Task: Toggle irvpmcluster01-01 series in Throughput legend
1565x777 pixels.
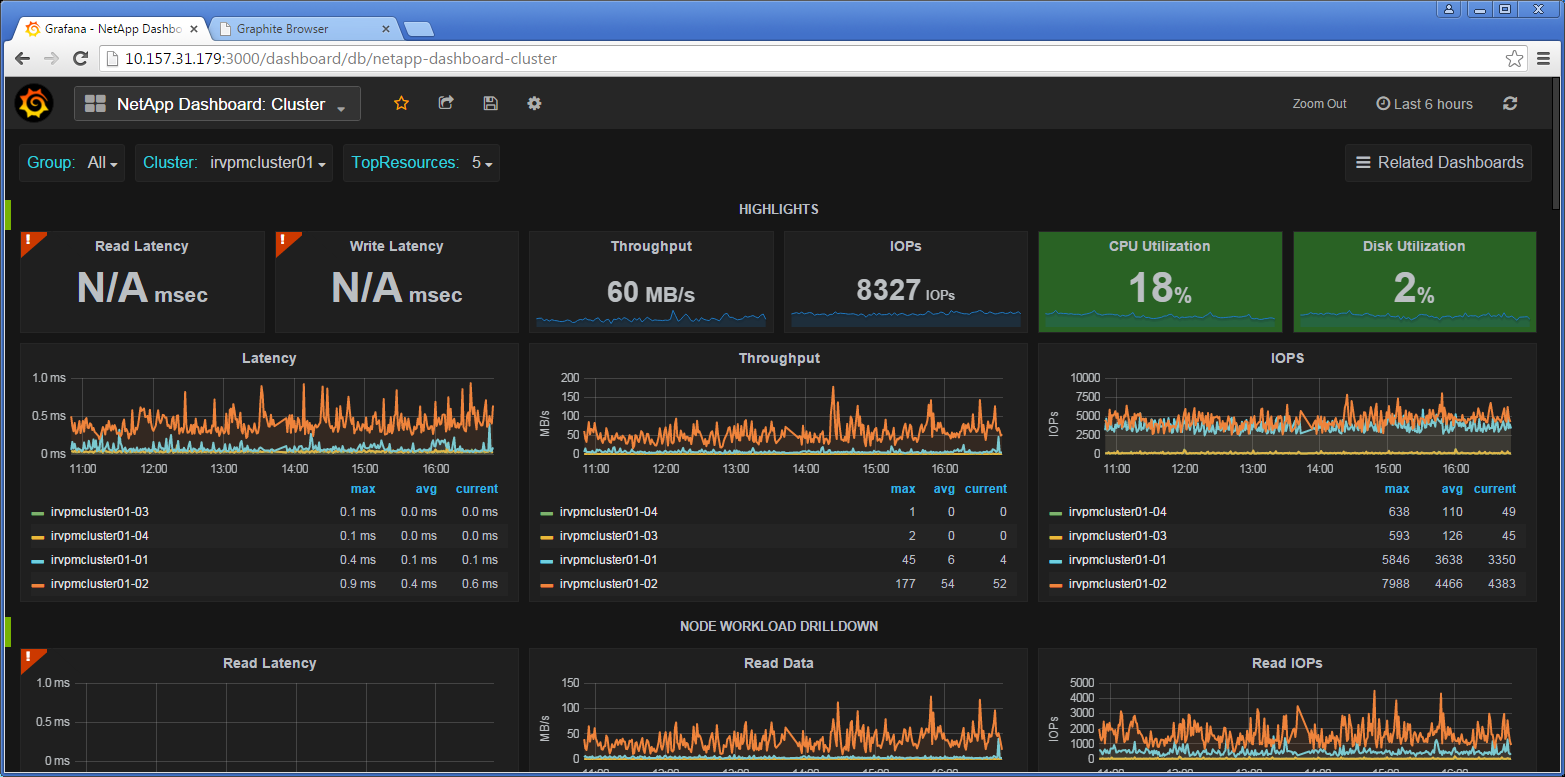Action: (608, 560)
